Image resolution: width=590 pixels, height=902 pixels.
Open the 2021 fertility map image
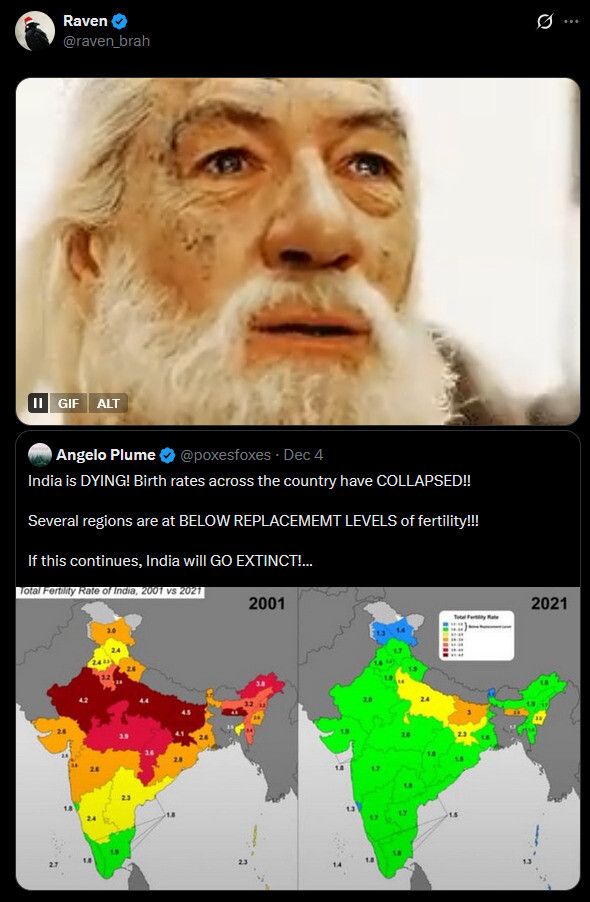coord(439,738)
